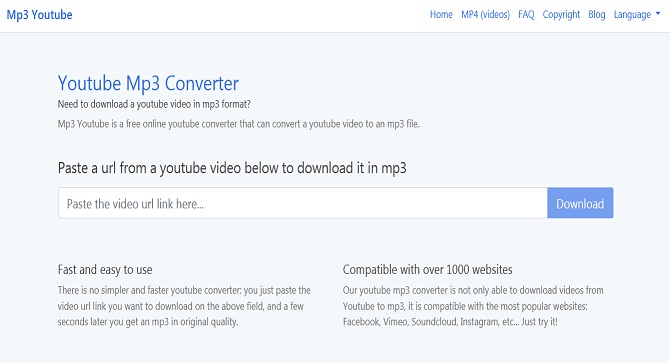This screenshot has height=363, width=670.
Task: Visit the Blog link
Action: click(x=597, y=15)
